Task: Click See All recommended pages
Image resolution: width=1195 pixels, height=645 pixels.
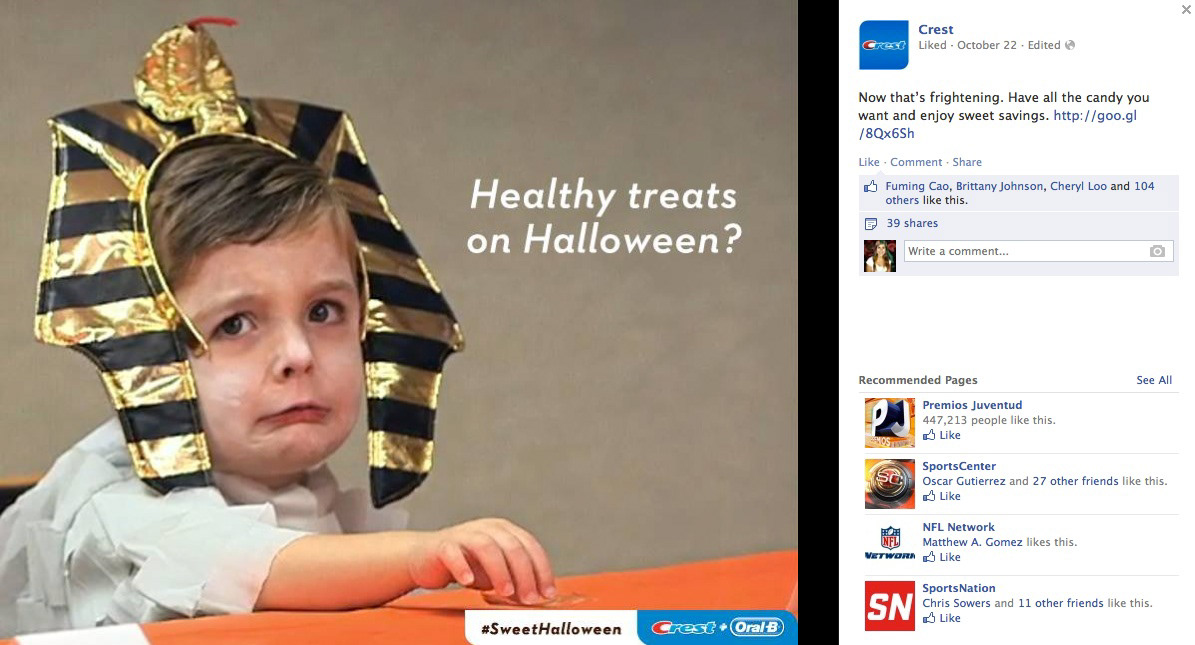Action: point(1154,380)
